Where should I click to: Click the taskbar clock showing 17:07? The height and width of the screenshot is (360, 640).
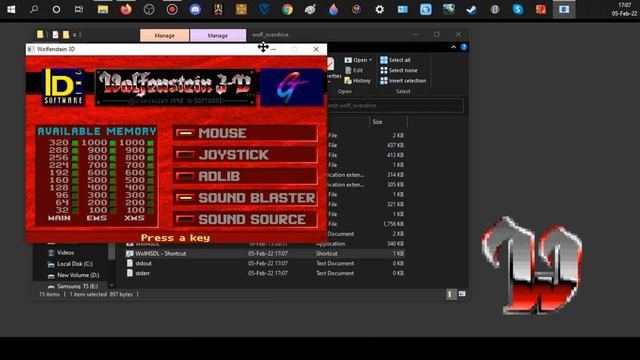[624, 9]
